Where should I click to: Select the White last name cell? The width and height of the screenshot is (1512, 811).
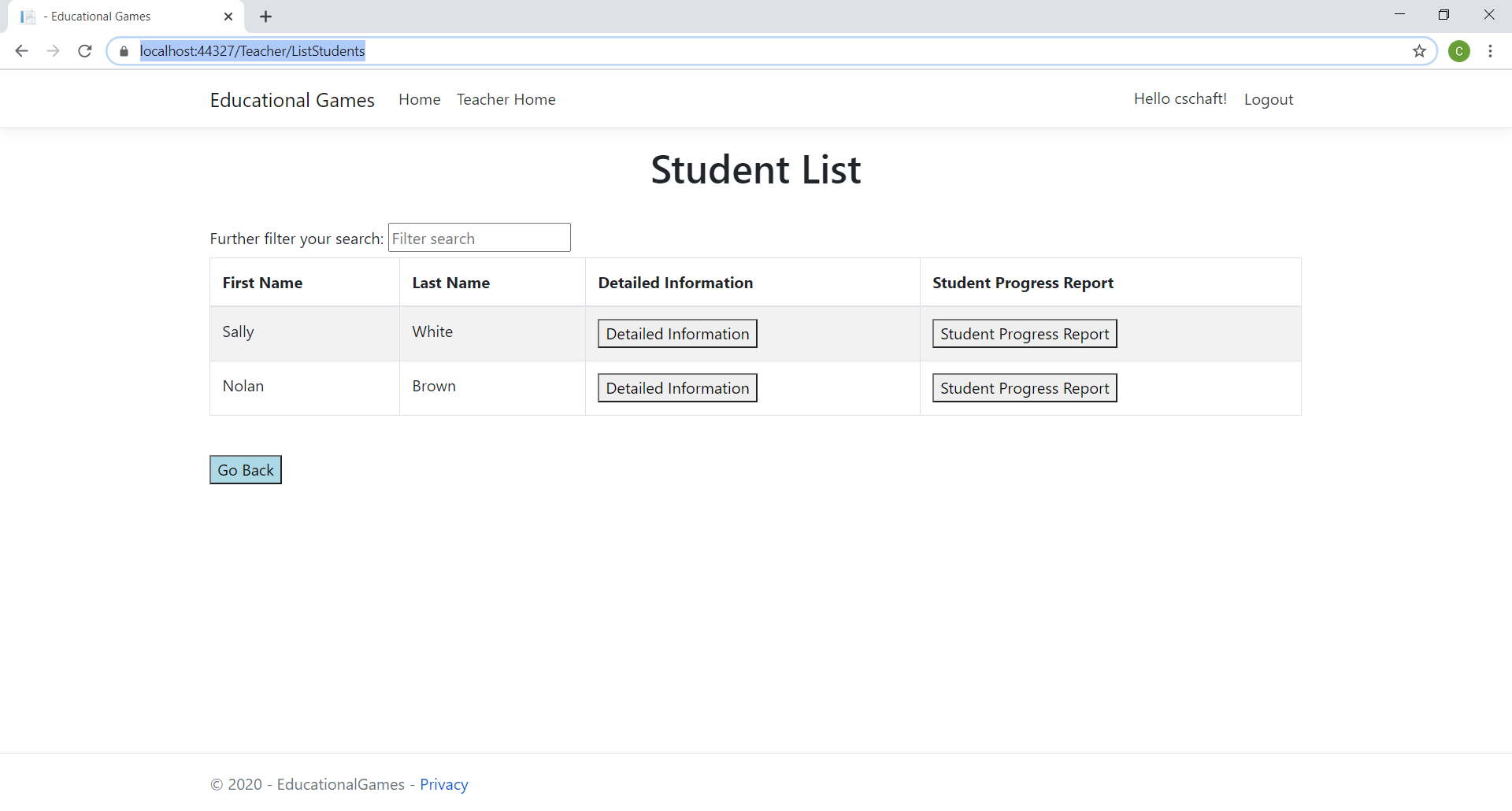click(x=492, y=333)
